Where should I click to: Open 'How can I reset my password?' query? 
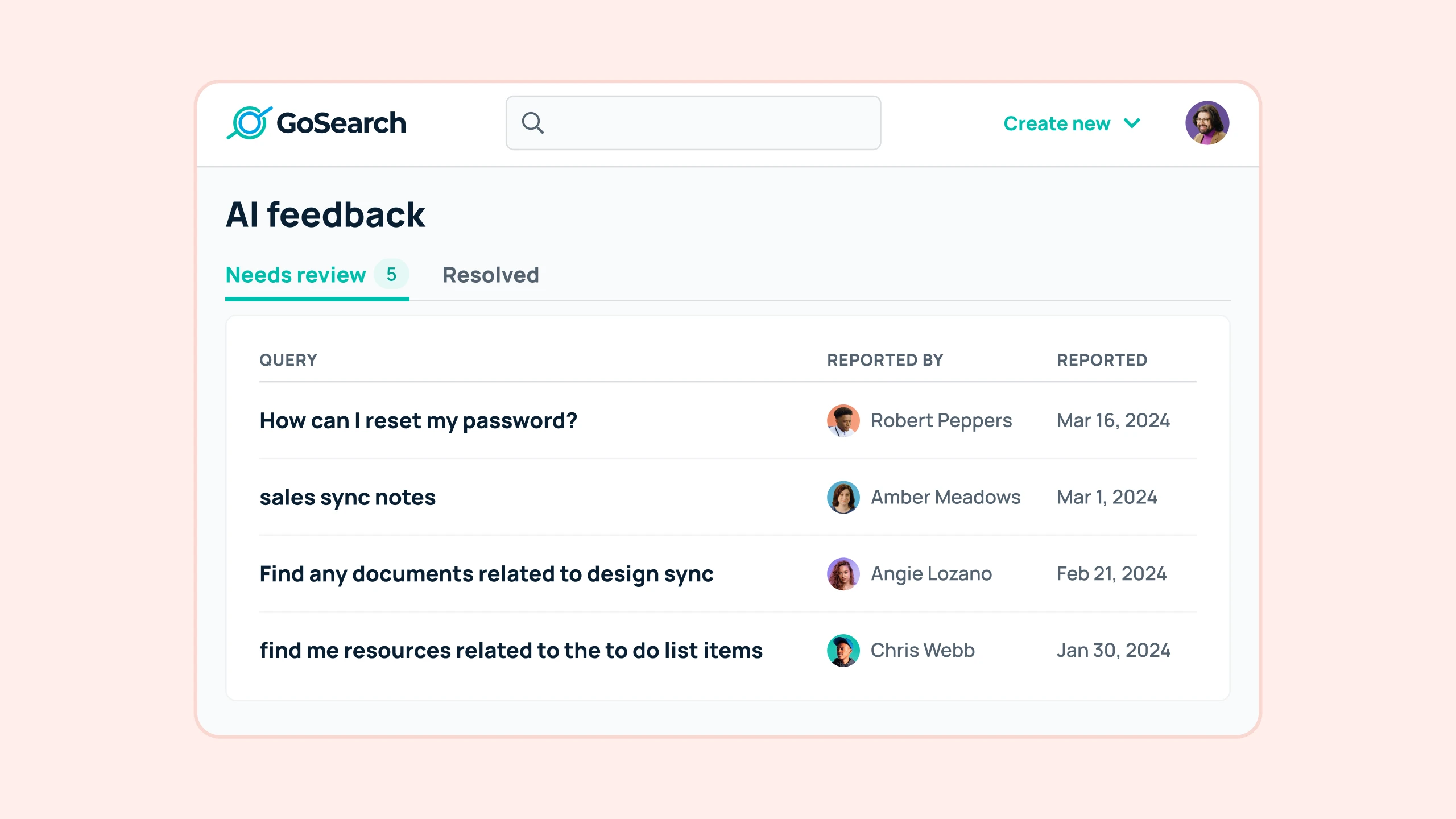click(418, 420)
